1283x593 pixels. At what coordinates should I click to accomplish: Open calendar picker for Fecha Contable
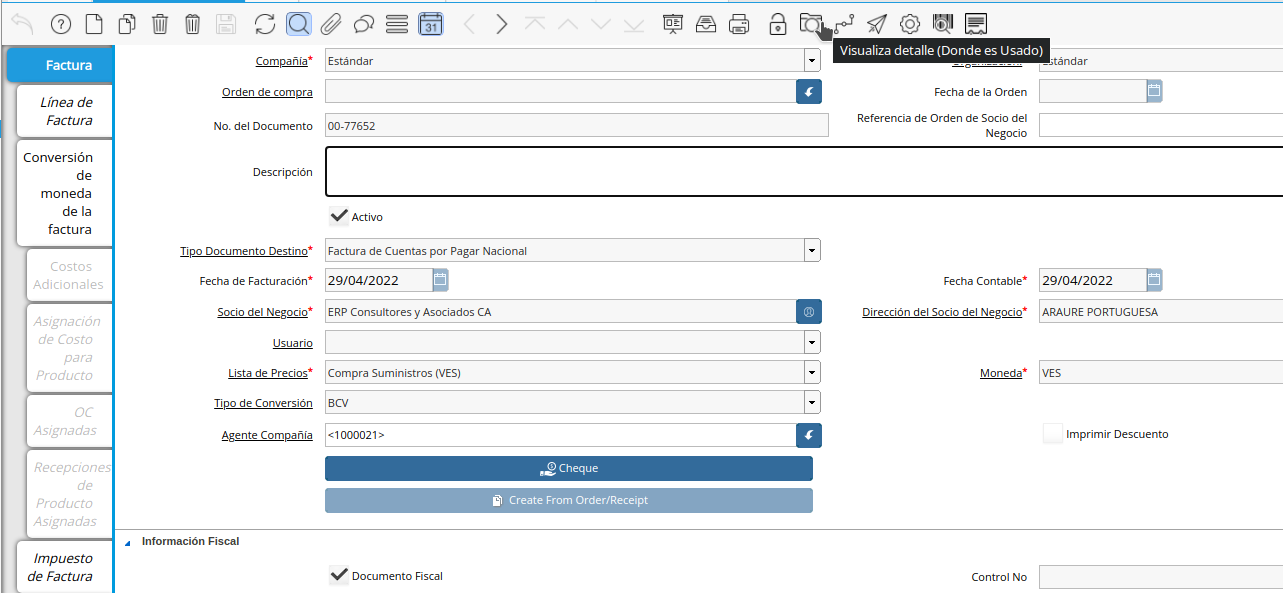point(1154,280)
